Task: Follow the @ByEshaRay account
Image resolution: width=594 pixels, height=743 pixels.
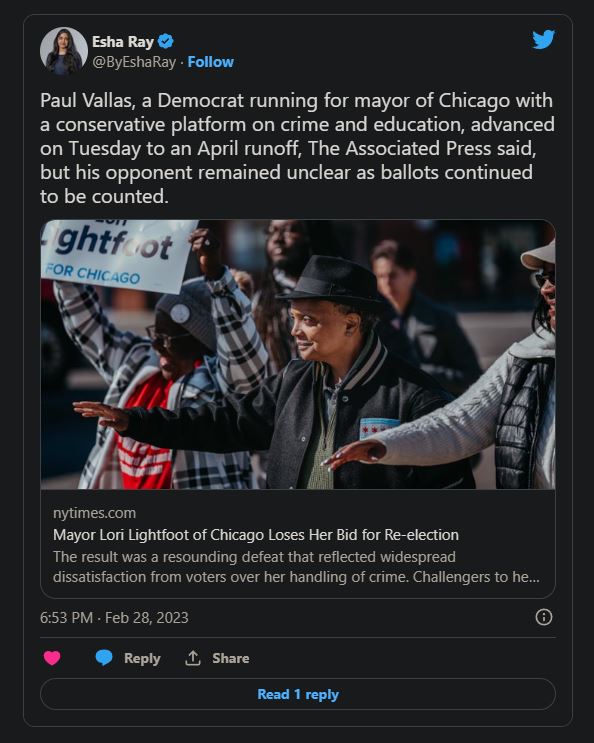Action: coord(210,62)
